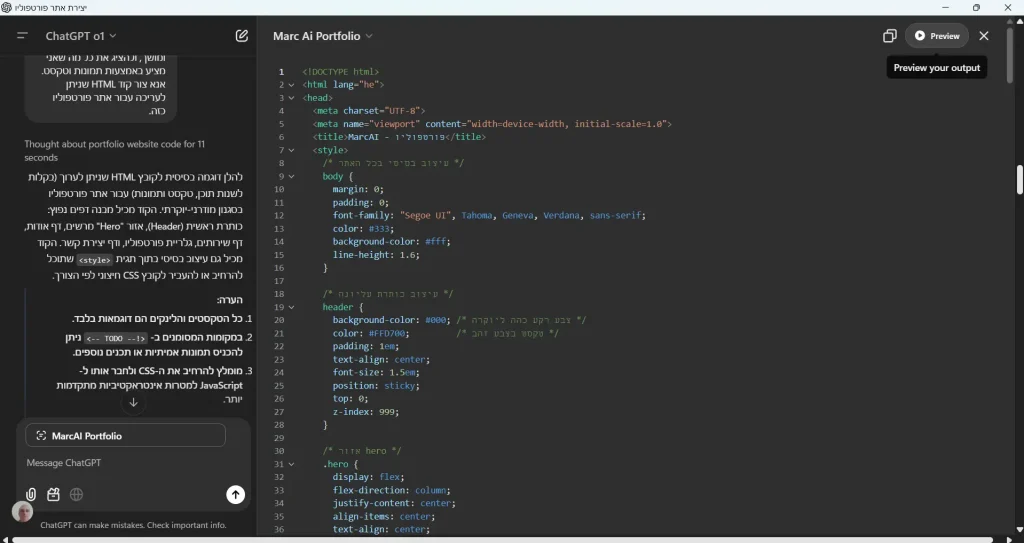Minimize the ChatGPT window
The image size is (1024, 543).
coord(946,7)
